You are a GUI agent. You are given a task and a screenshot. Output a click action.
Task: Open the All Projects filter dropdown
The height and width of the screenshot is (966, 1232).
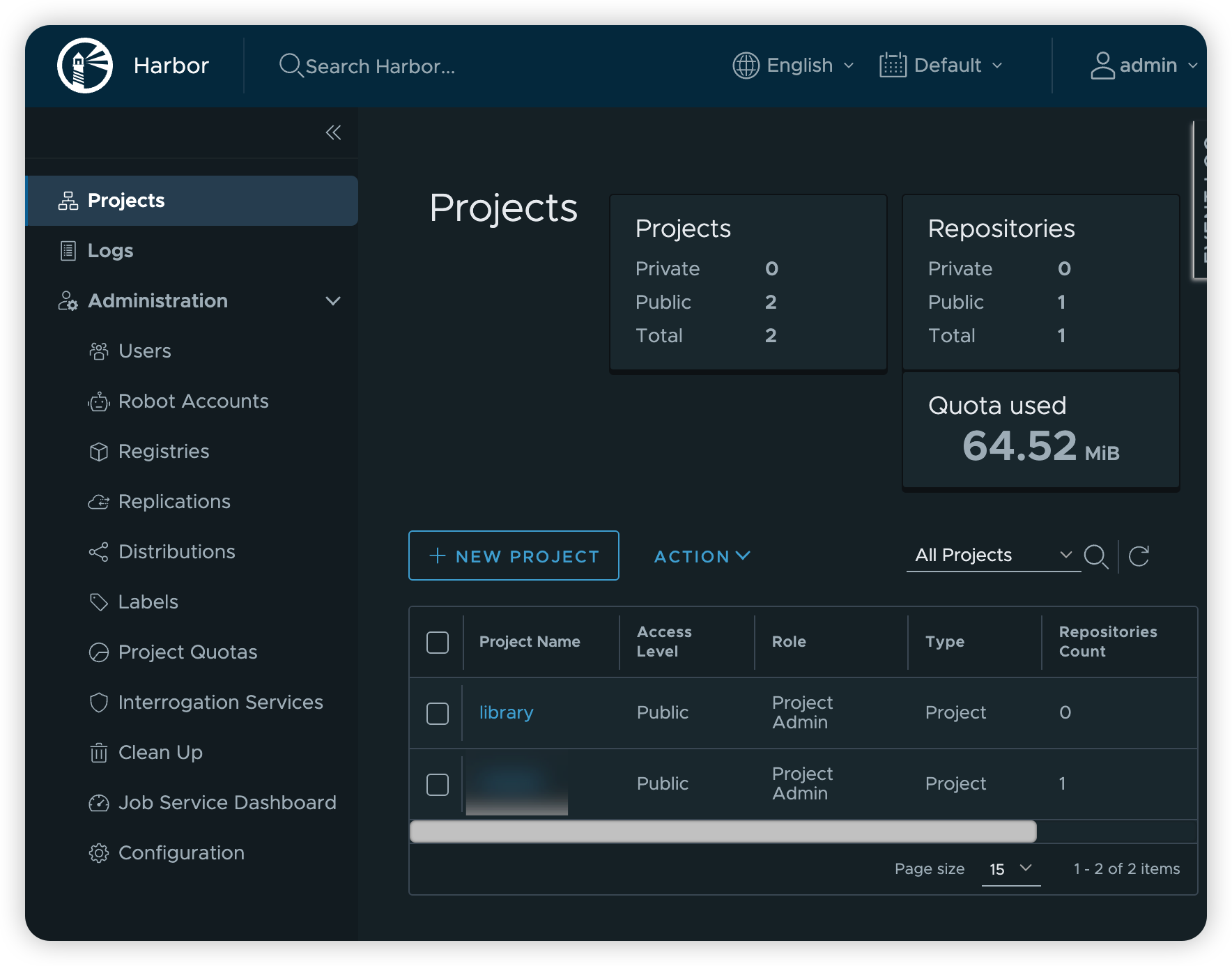pos(994,555)
